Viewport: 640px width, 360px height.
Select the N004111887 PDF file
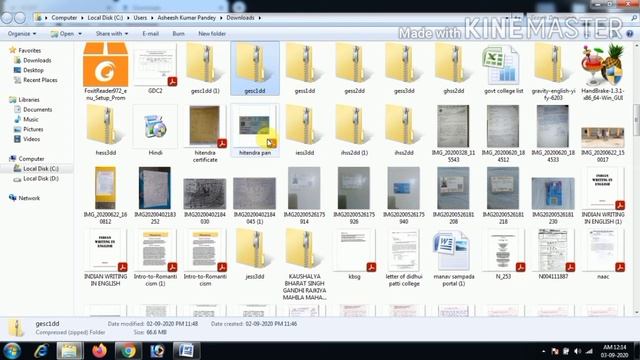(x=553, y=251)
